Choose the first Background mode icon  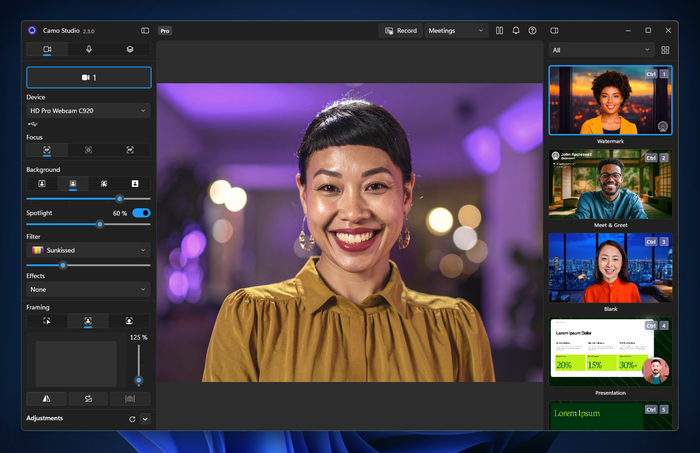coord(42,183)
